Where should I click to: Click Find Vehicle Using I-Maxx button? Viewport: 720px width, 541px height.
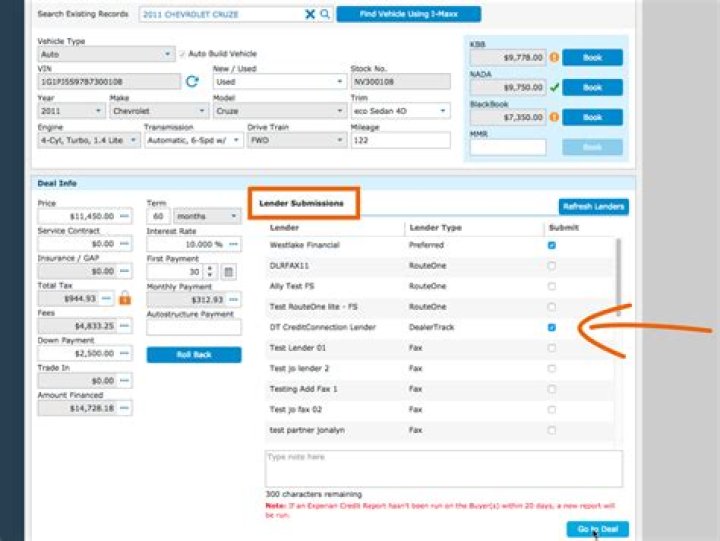click(x=408, y=14)
